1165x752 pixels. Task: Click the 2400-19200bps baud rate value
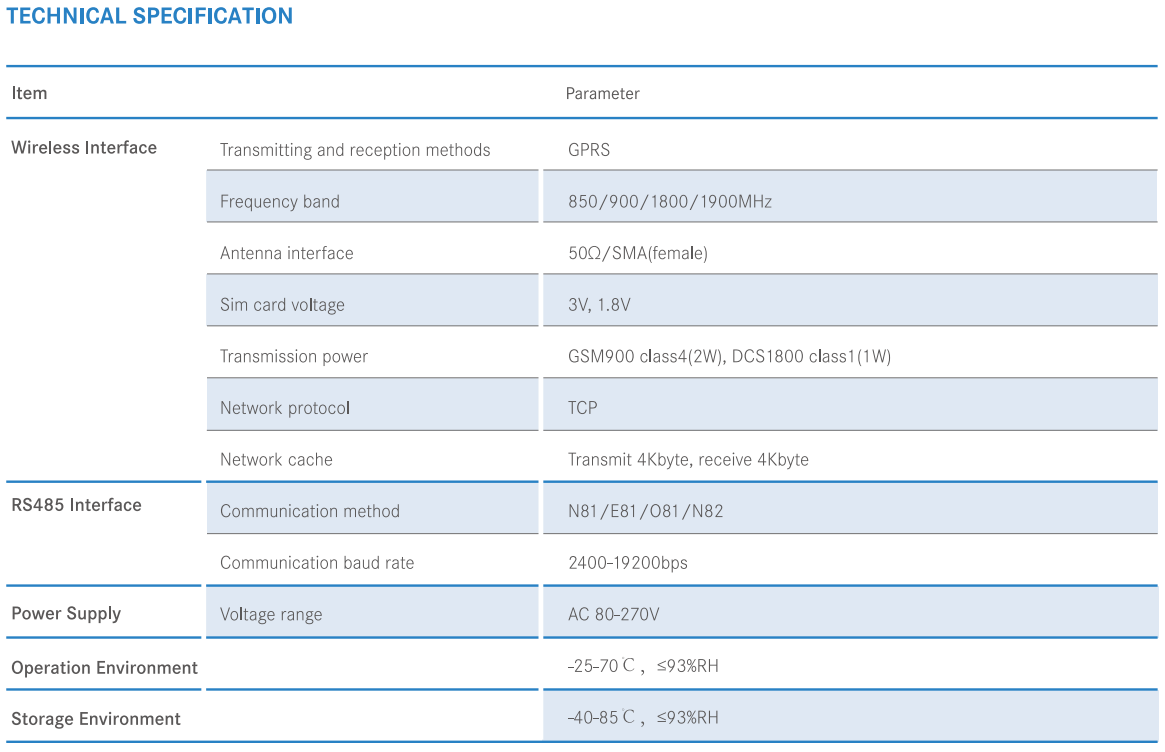[x=627, y=563]
